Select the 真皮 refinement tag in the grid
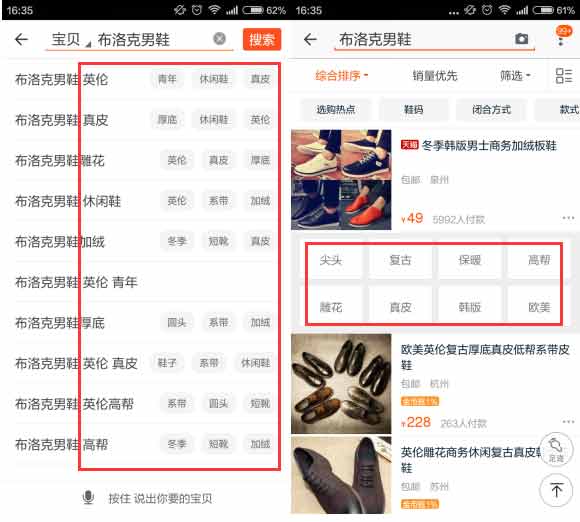Screen dimensions: 580x522 400,307
